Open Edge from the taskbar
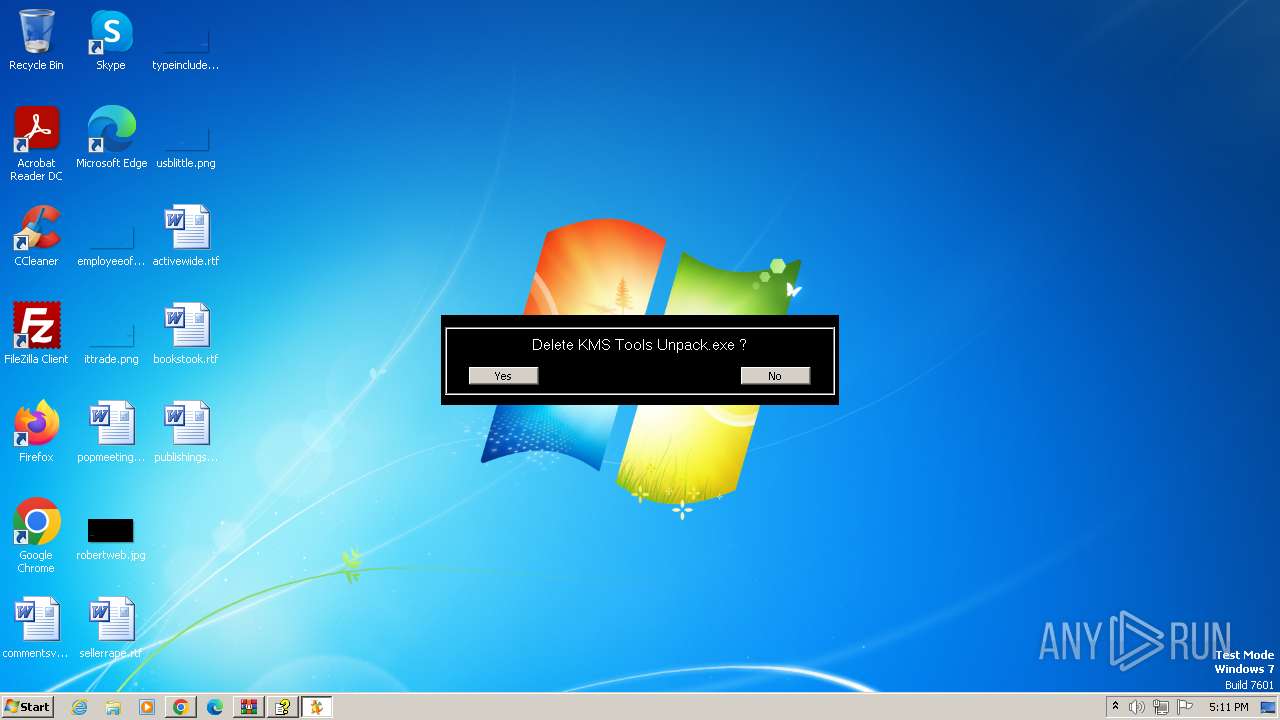Screen dimensions: 1280x720 coord(215,707)
